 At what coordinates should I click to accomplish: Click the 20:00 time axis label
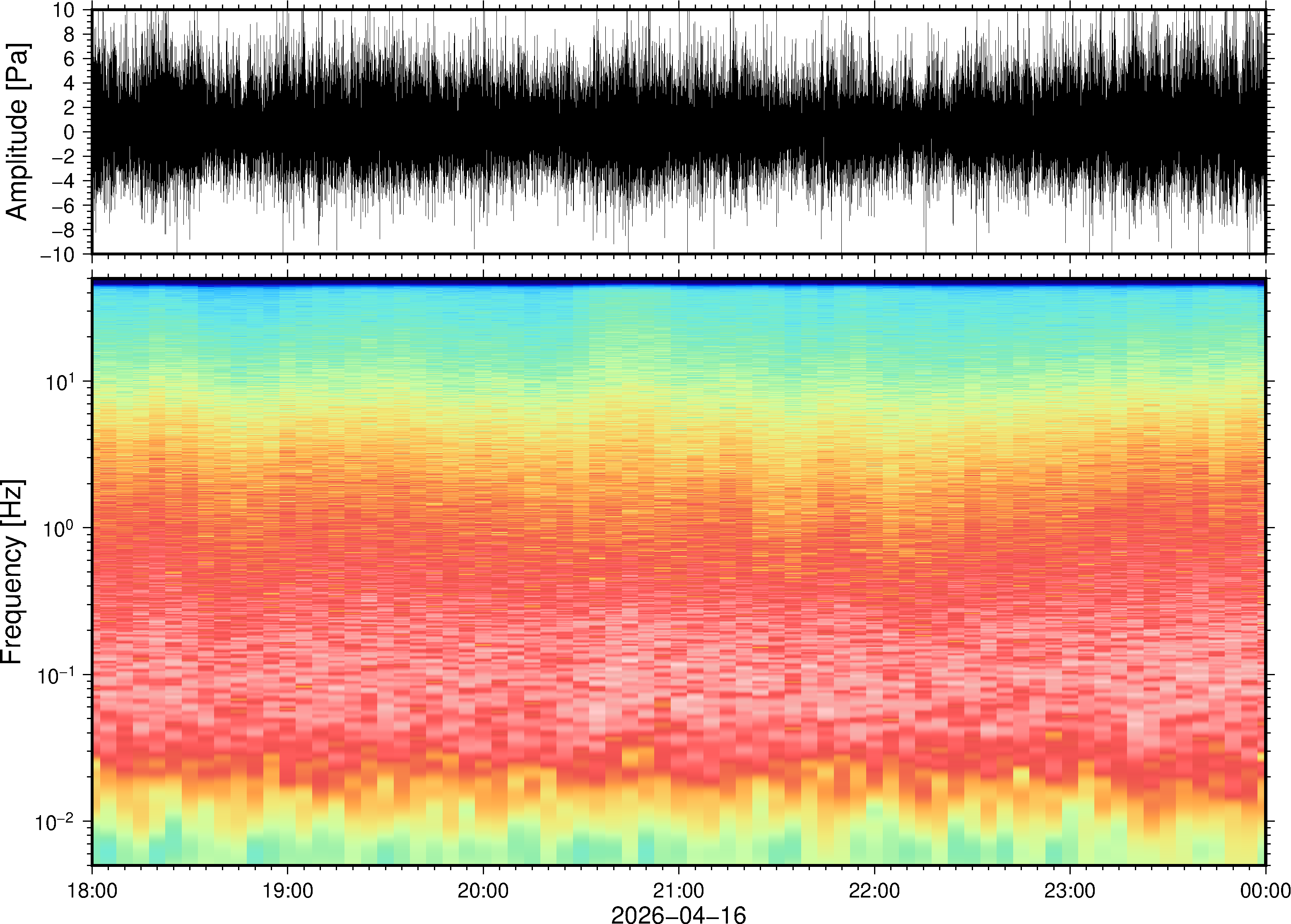[483, 890]
